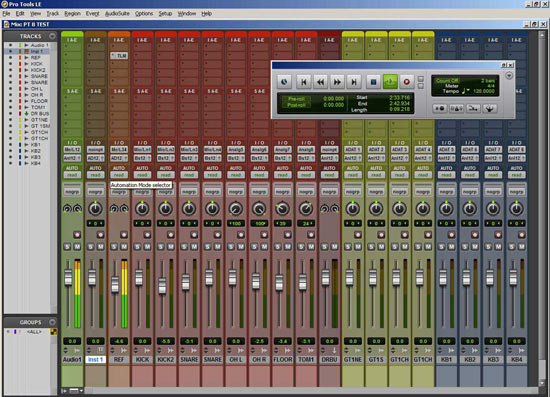The width and height of the screenshot is (550, 397).
Task: Click the Inst 1 track name button
Action: point(95,359)
